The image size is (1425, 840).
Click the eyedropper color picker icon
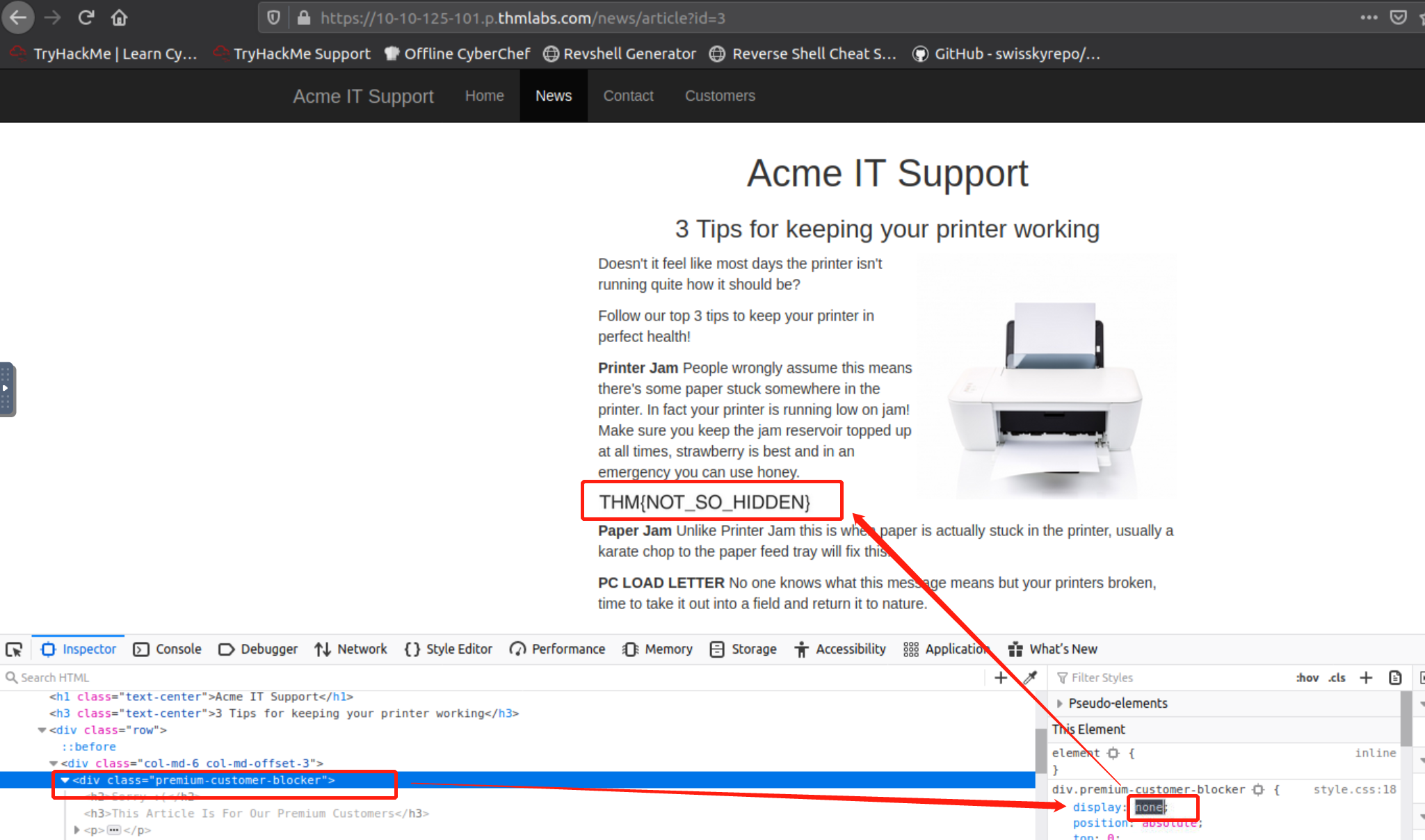tap(1030, 677)
